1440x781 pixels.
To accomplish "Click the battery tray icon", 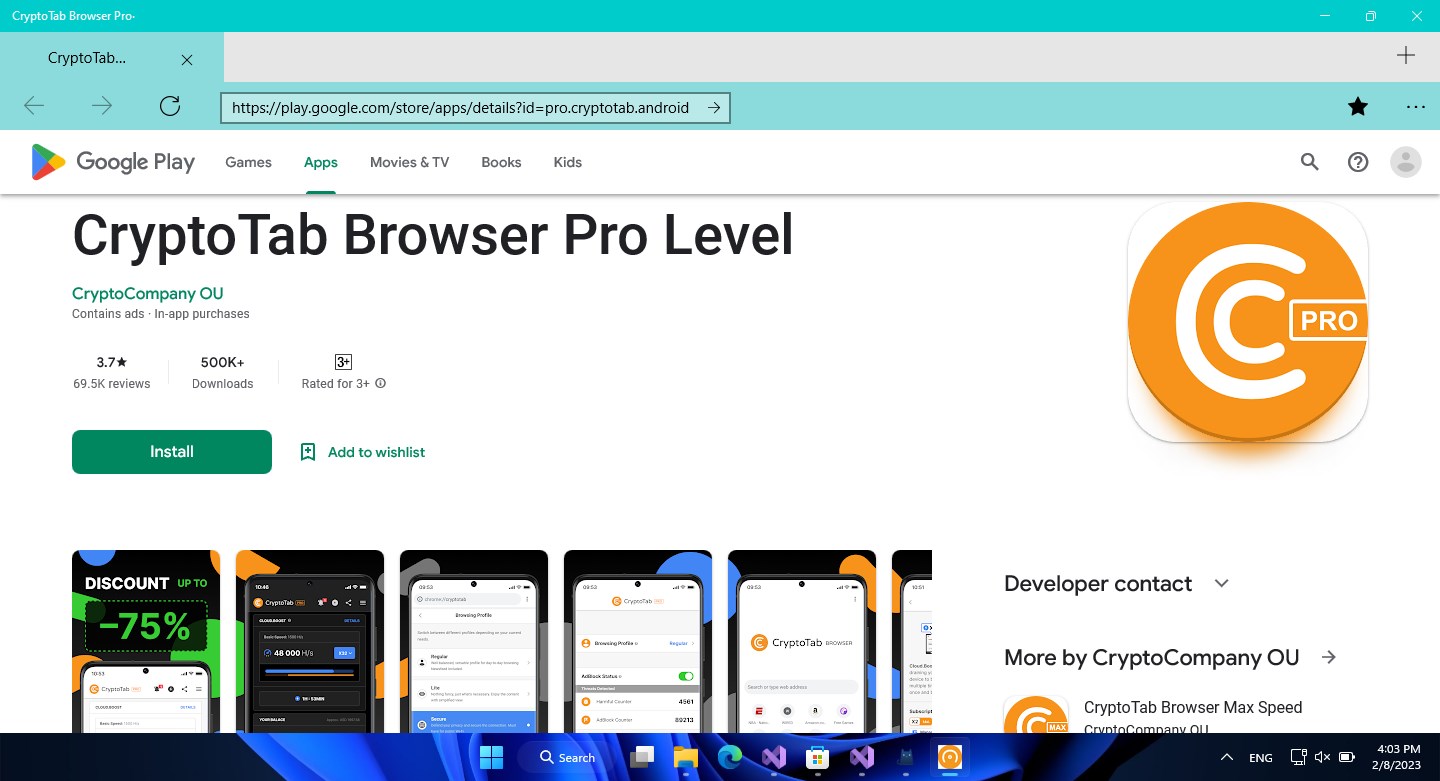I will point(1347,757).
